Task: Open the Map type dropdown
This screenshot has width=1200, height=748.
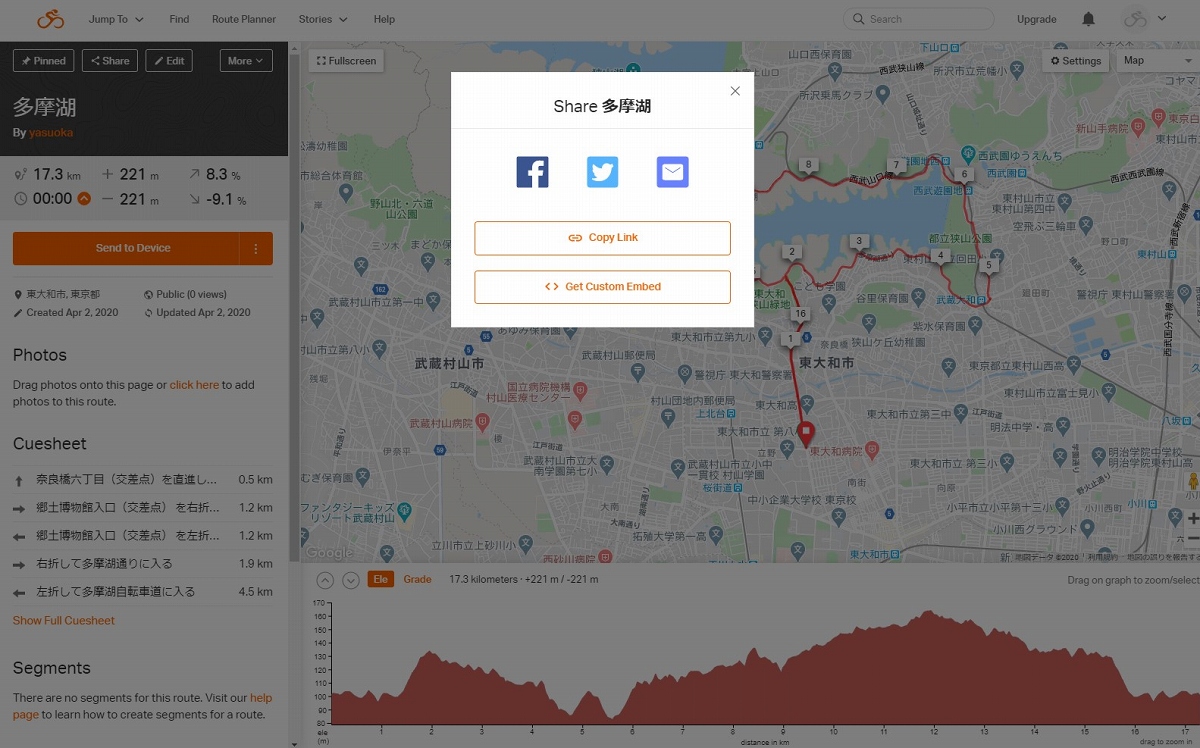Action: pos(1157,61)
